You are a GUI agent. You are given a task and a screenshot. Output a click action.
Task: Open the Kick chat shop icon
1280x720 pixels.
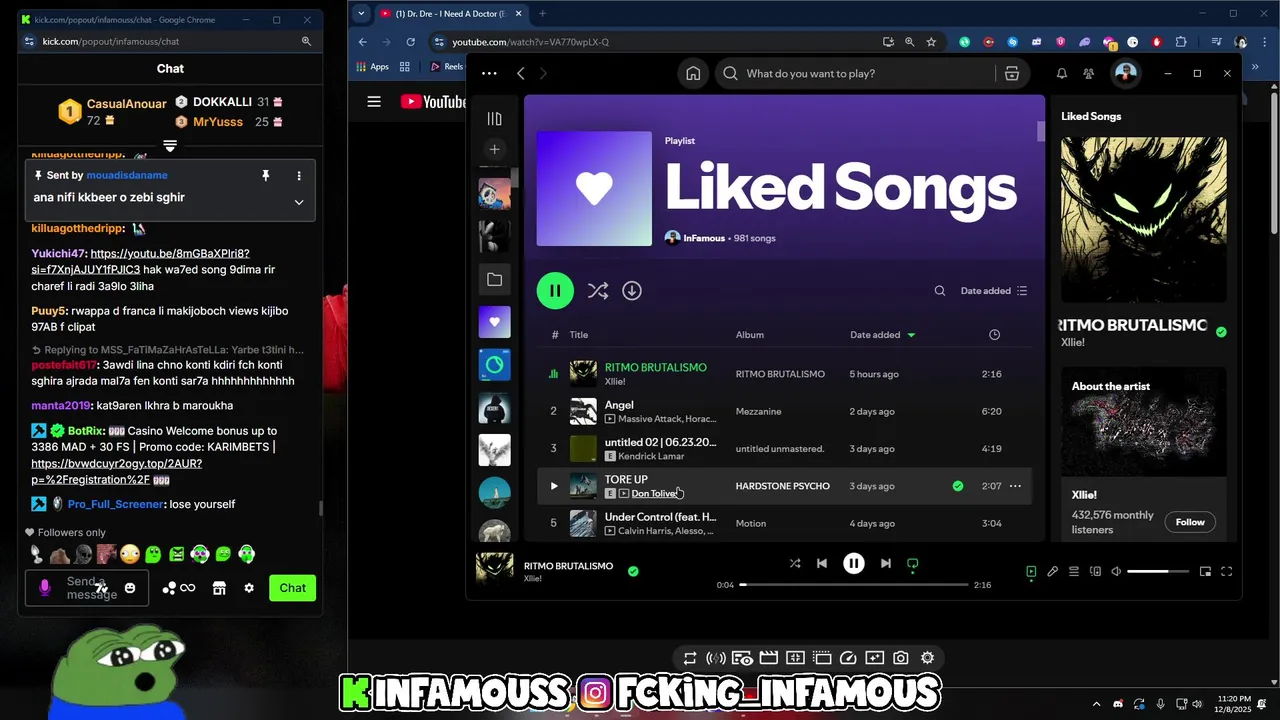click(x=219, y=588)
